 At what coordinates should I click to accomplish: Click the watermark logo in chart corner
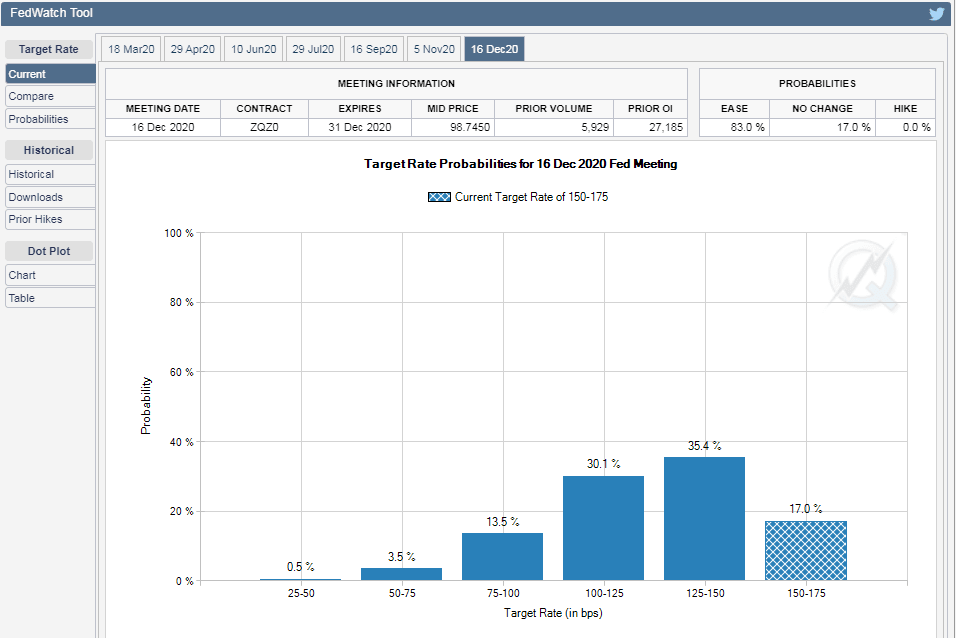[x=862, y=276]
